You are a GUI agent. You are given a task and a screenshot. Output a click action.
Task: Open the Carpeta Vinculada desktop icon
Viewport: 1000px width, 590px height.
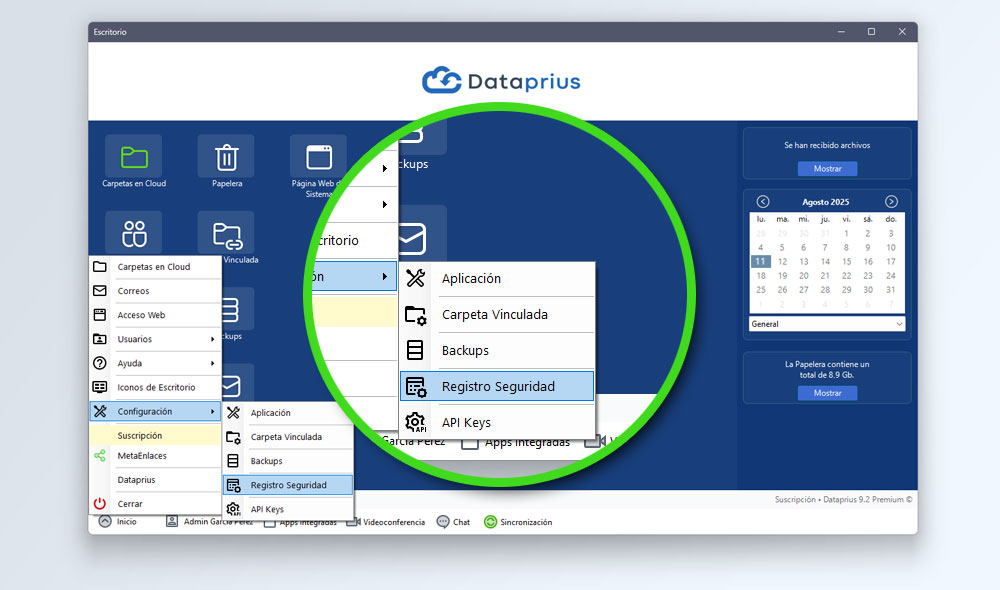pos(226,233)
